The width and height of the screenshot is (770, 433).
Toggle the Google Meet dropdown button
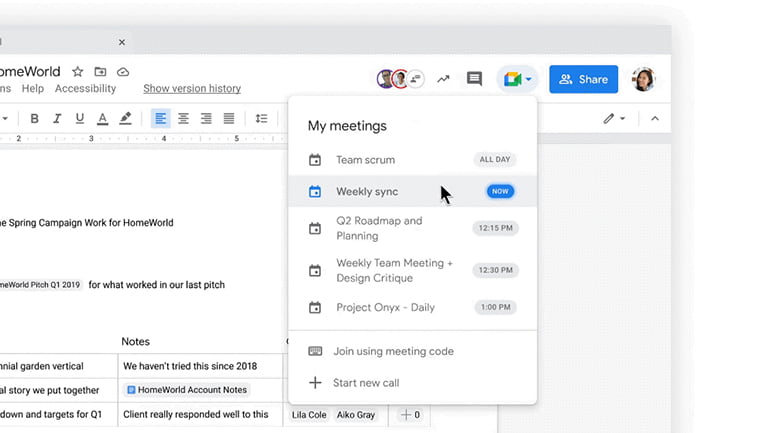tap(517, 79)
